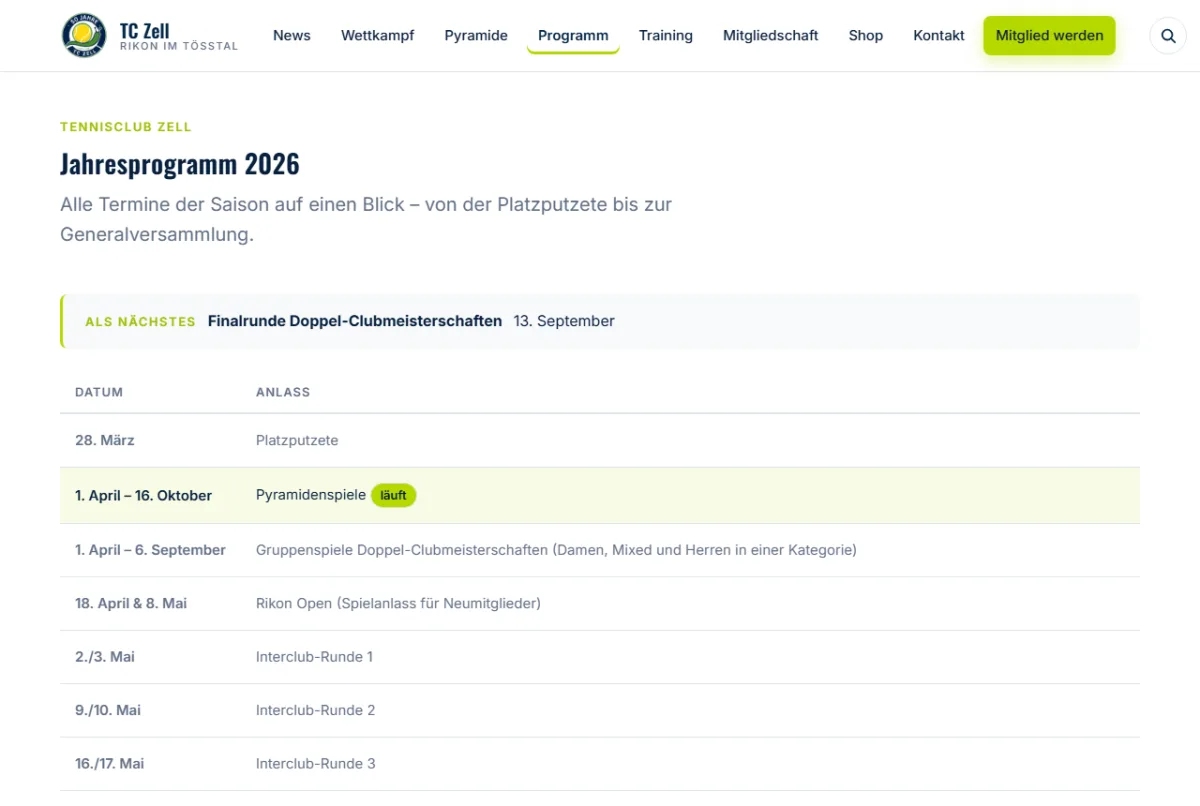Image resolution: width=1200 pixels, height=806 pixels.
Task: Click the Gruppenspiele Doppel-Clubmeisterschaften event text
Action: tap(556, 550)
